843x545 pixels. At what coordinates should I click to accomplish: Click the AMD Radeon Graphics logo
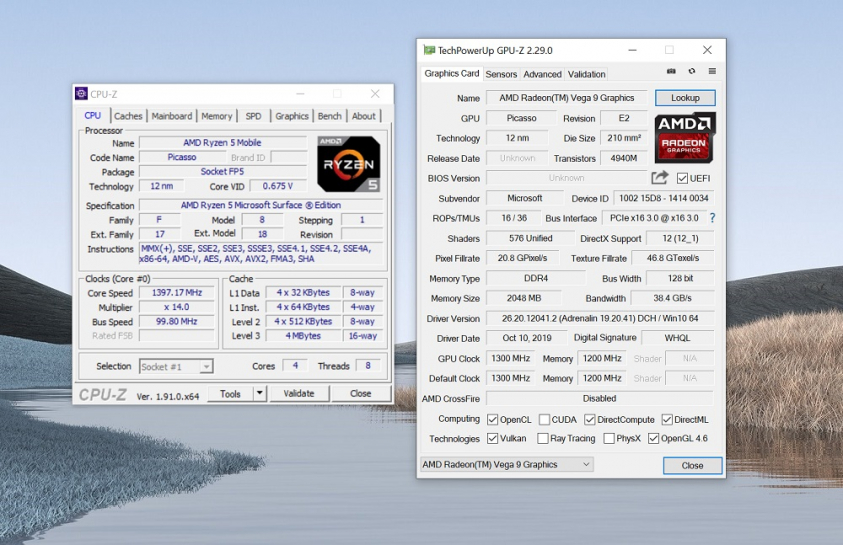pyautogui.click(x=685, y=137)
